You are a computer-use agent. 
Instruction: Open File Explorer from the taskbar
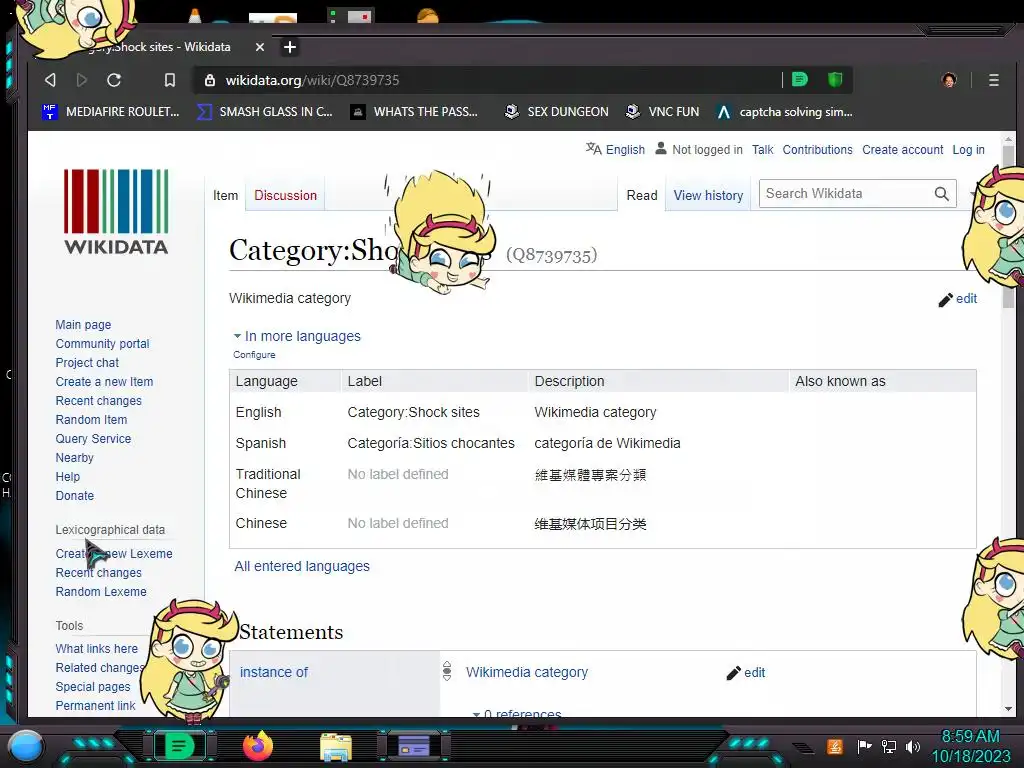[x=336, y=746]
